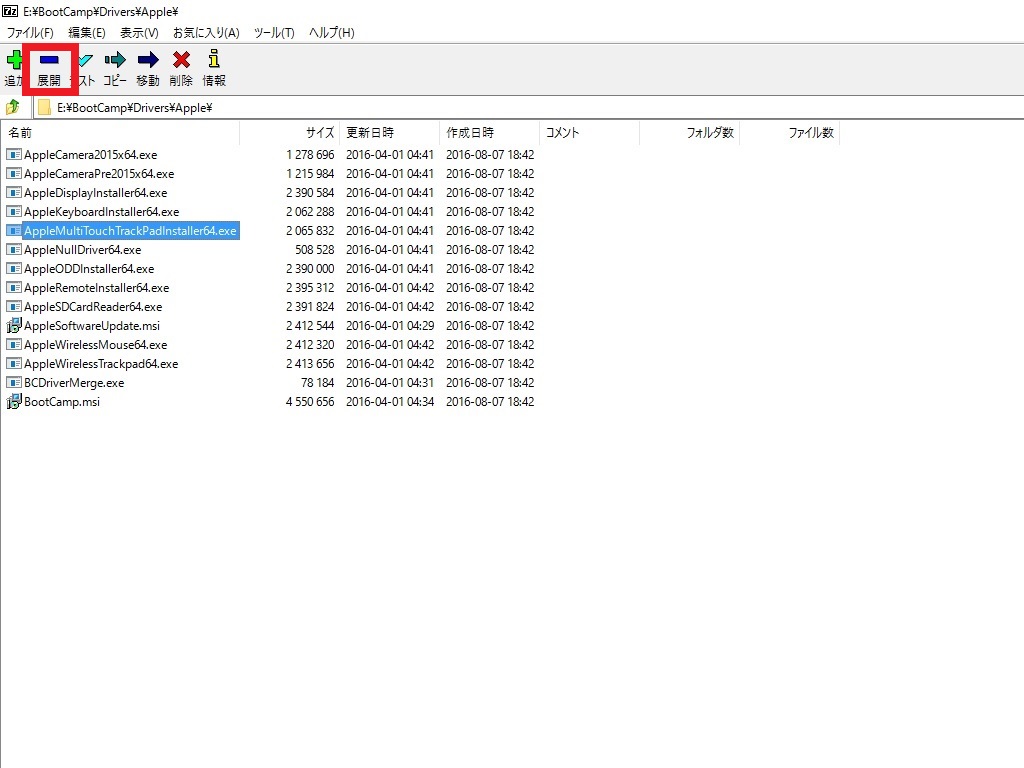Select AppleWirelessMouse64.exe file

click(x=96, y=344)
